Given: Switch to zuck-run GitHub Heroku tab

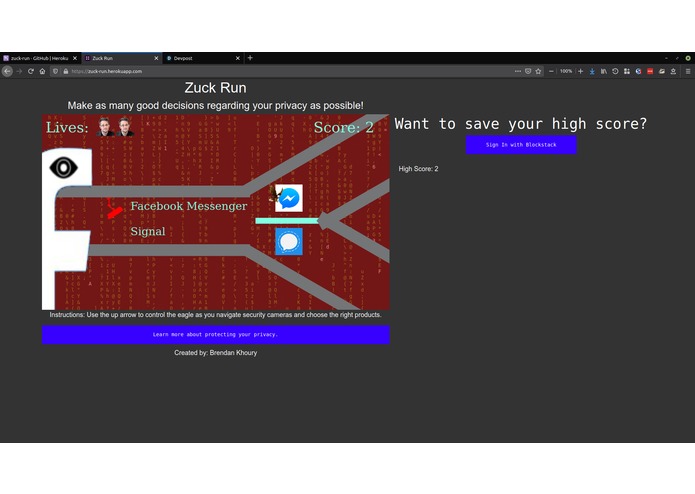Looking at the screenshot, I should pyautogui.click(x=39, y=58).
